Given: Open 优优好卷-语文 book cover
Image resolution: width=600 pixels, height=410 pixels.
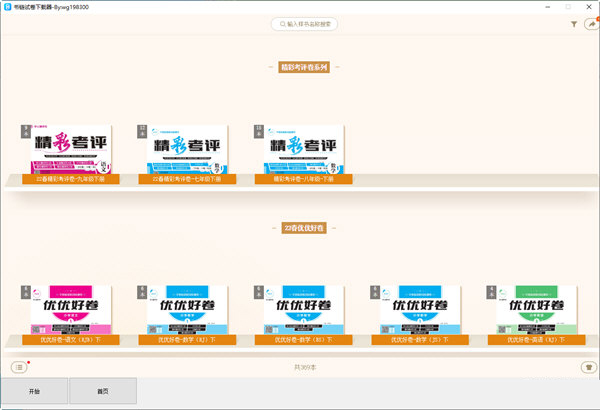Looking at the screenshot, I should point(71,310).
